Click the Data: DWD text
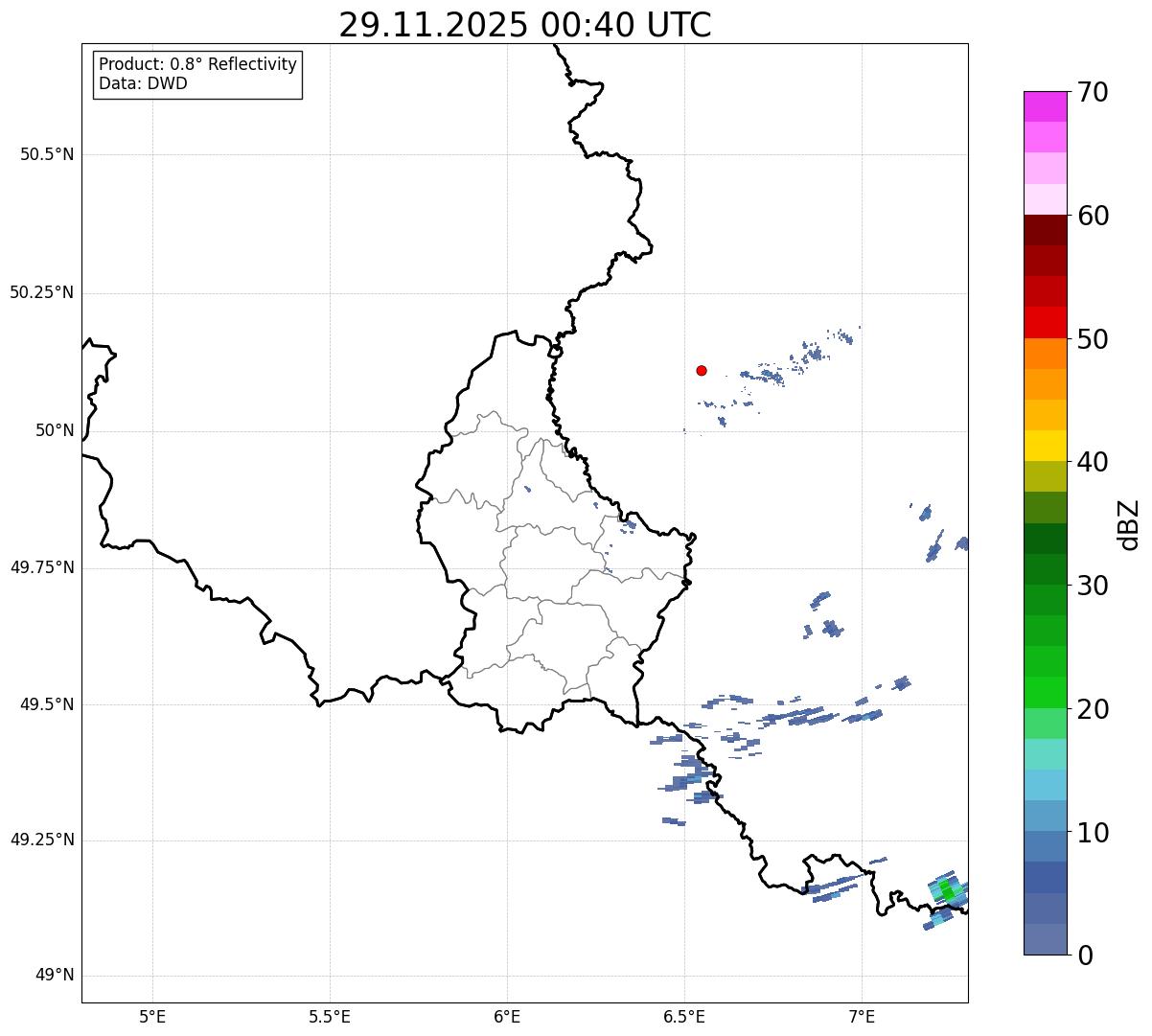The height and width of the screenshot is (1036, 1152). tap(143, 83)
